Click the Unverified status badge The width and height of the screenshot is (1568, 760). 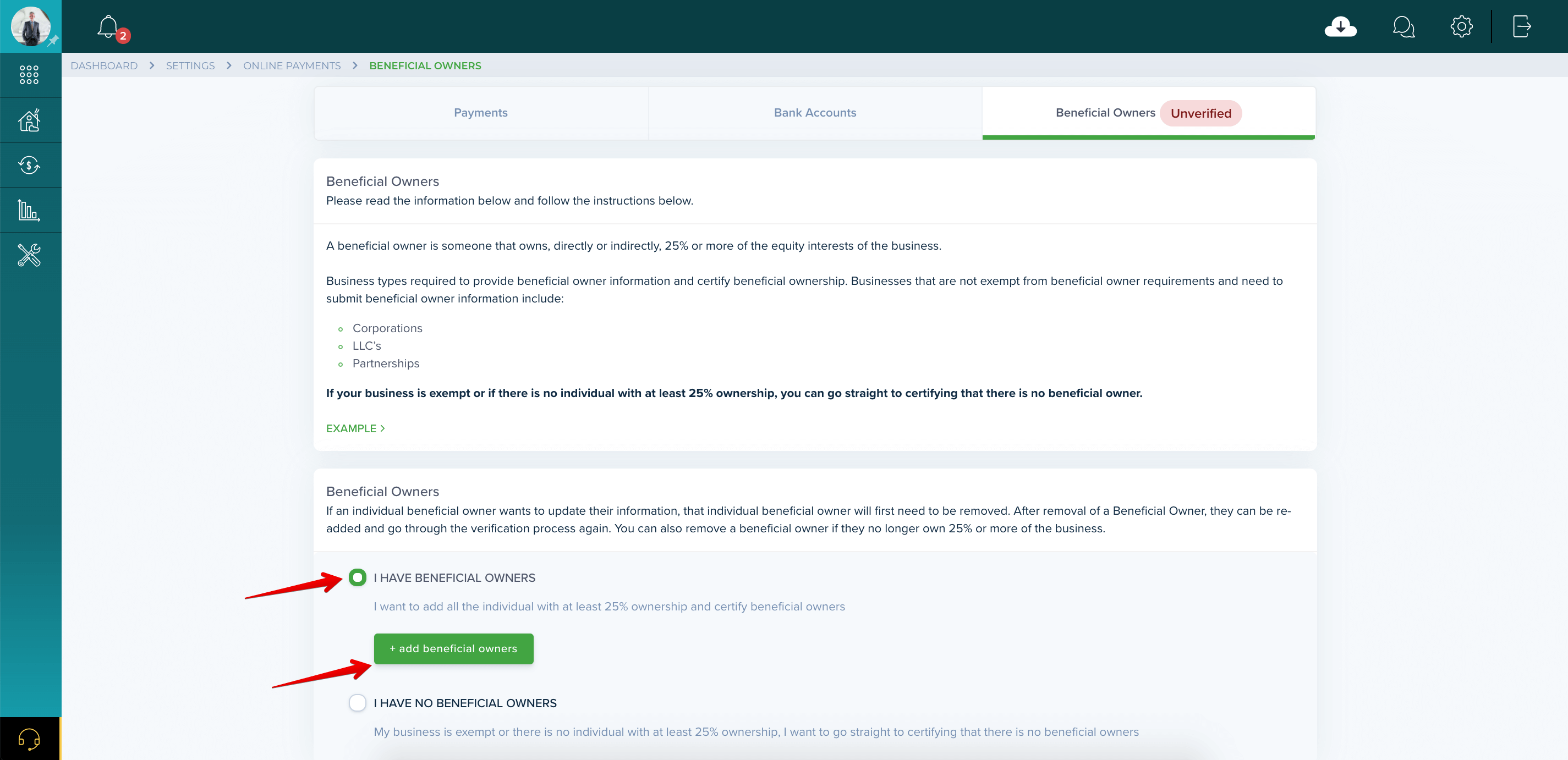click(x=1200, y=113)
